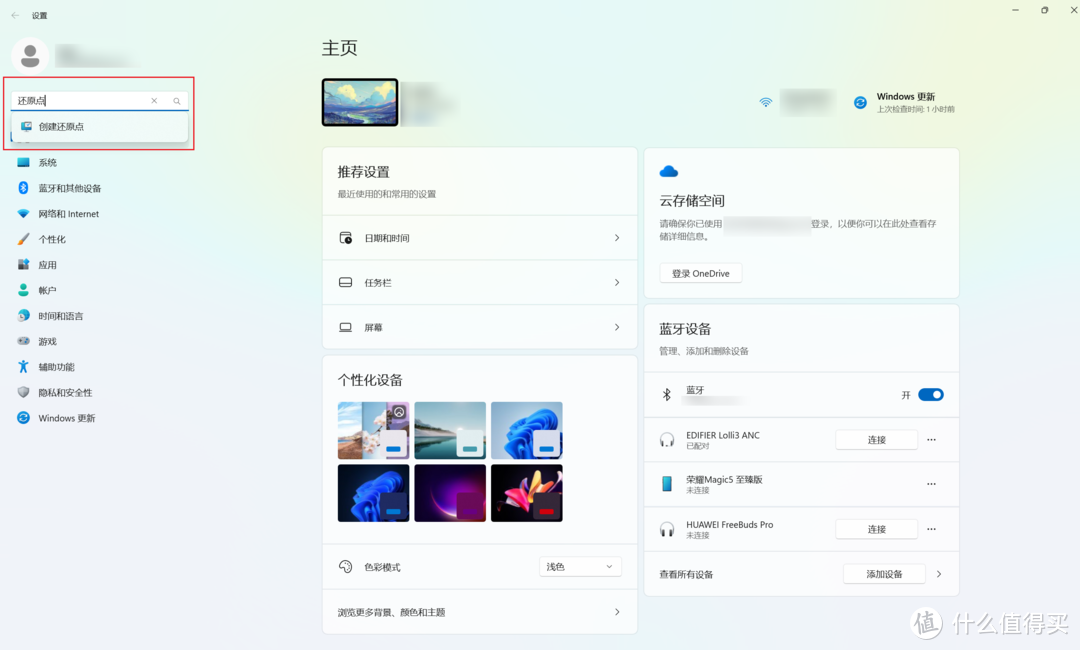Viewport: 1080px width, 650px height.
Task: Click the 荣耀Magic5 phone icon
Action: tap(667, 484)
